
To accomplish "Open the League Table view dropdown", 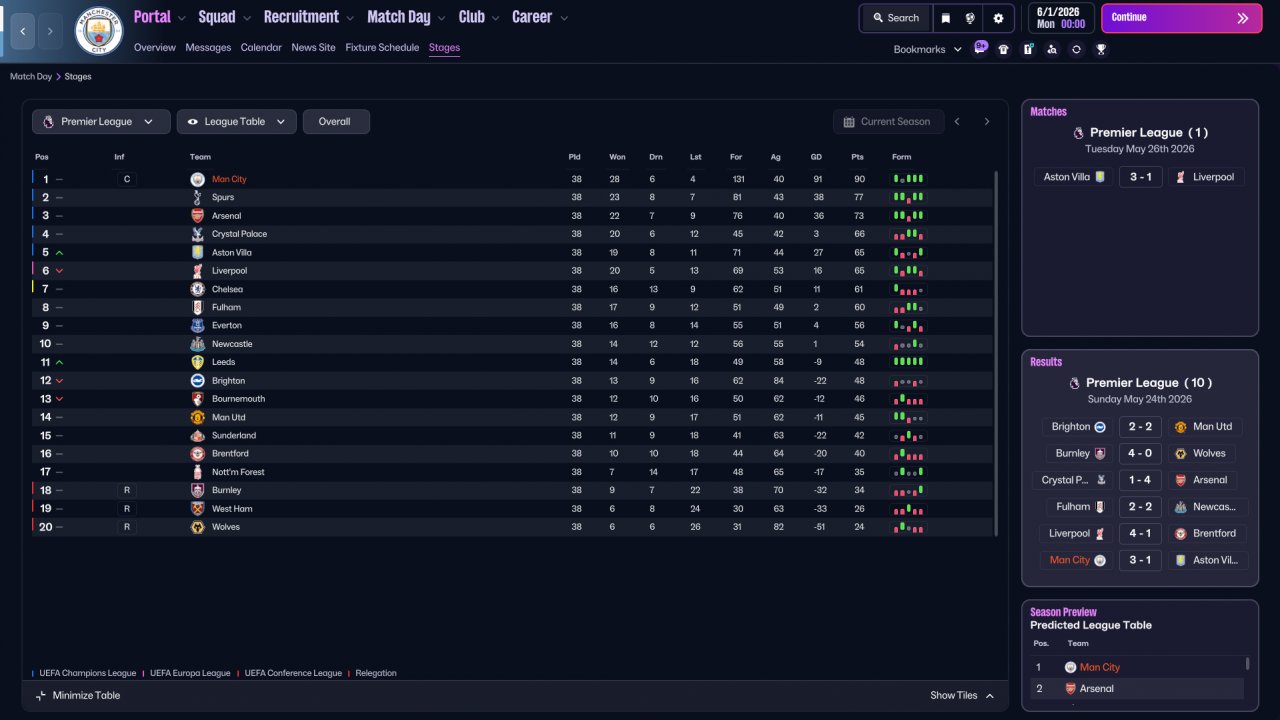I will click(x=237, y=122).
